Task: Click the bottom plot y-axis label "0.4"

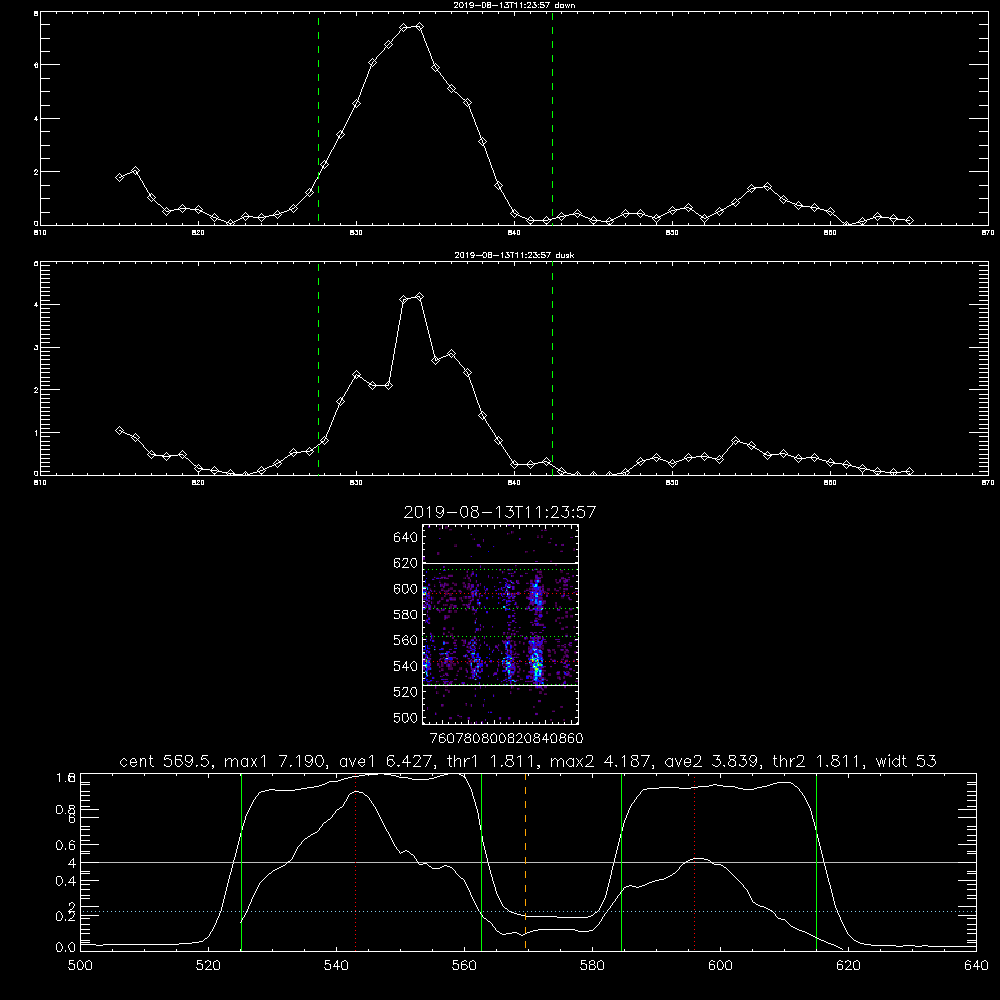Action: pos(66,881)
